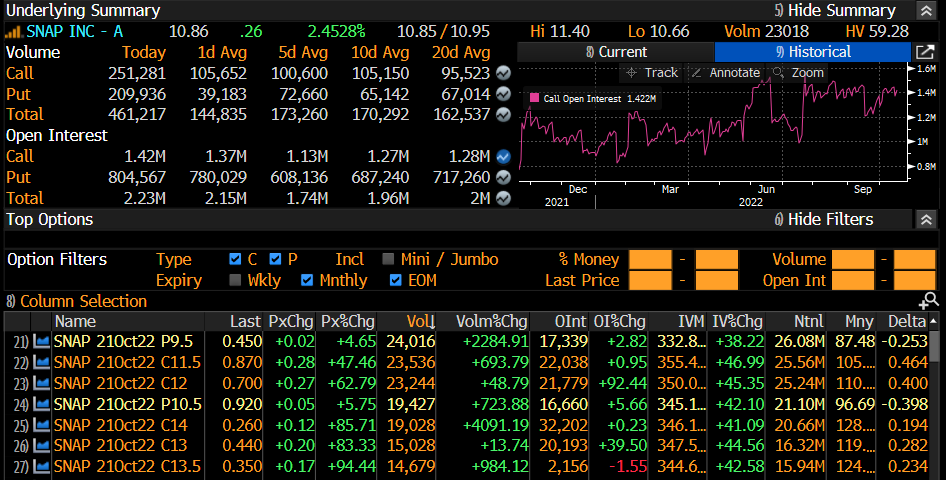
Task: Click the bar chart icon beside SNAP INC
Action: (x=14, y=32)
